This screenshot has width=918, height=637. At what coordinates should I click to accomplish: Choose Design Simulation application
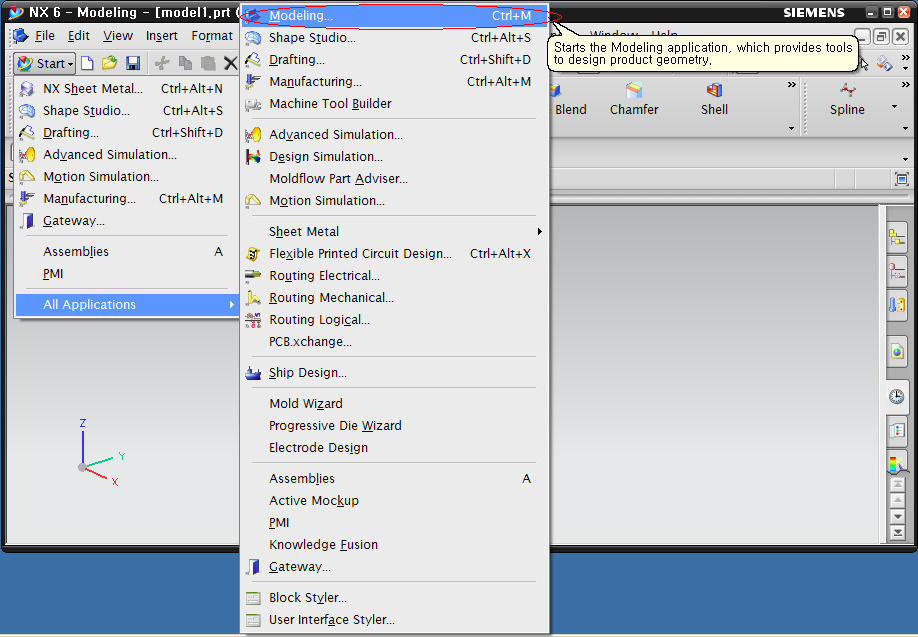click(396, 157)
